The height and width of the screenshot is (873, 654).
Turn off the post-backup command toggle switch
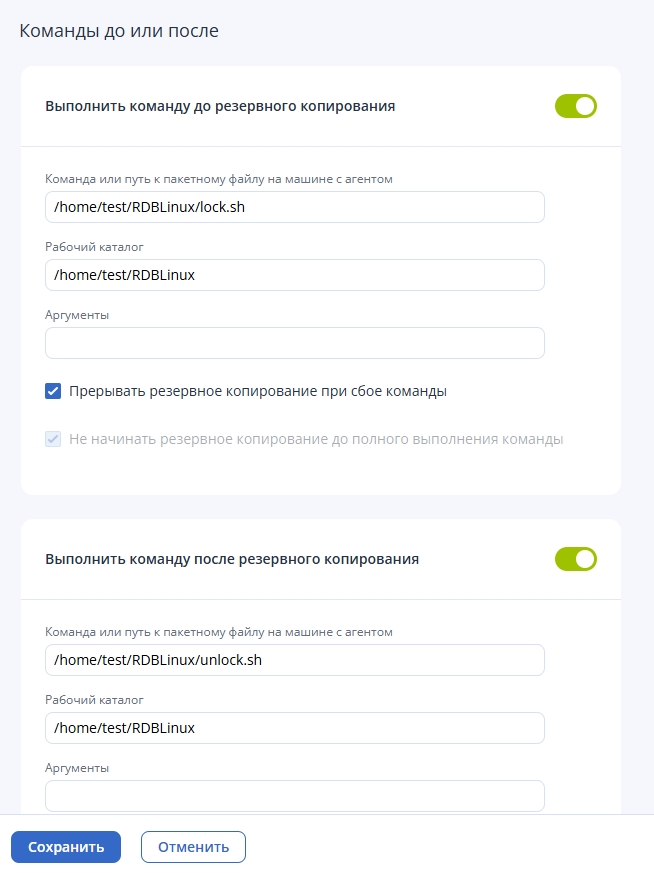tap(576, 559)
